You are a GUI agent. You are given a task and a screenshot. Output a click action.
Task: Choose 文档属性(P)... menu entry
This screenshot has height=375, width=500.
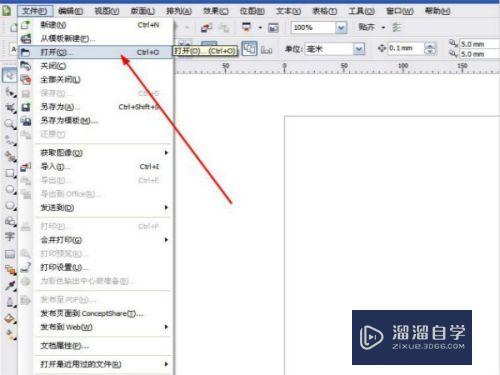(x=95, y=346)
